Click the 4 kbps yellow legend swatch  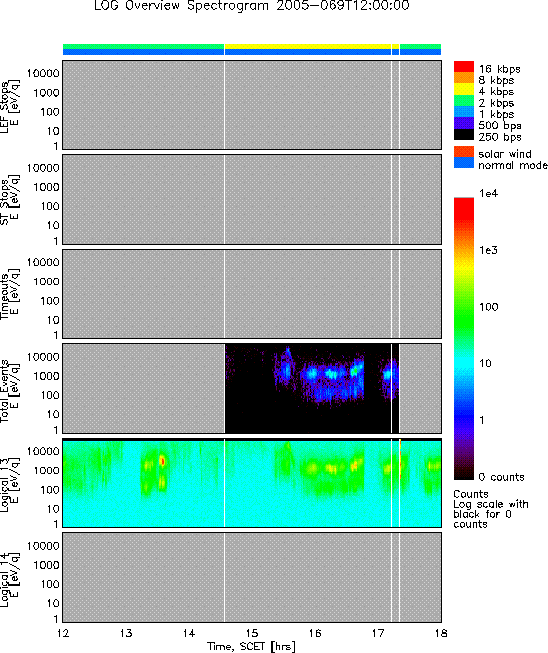[464, 89]
